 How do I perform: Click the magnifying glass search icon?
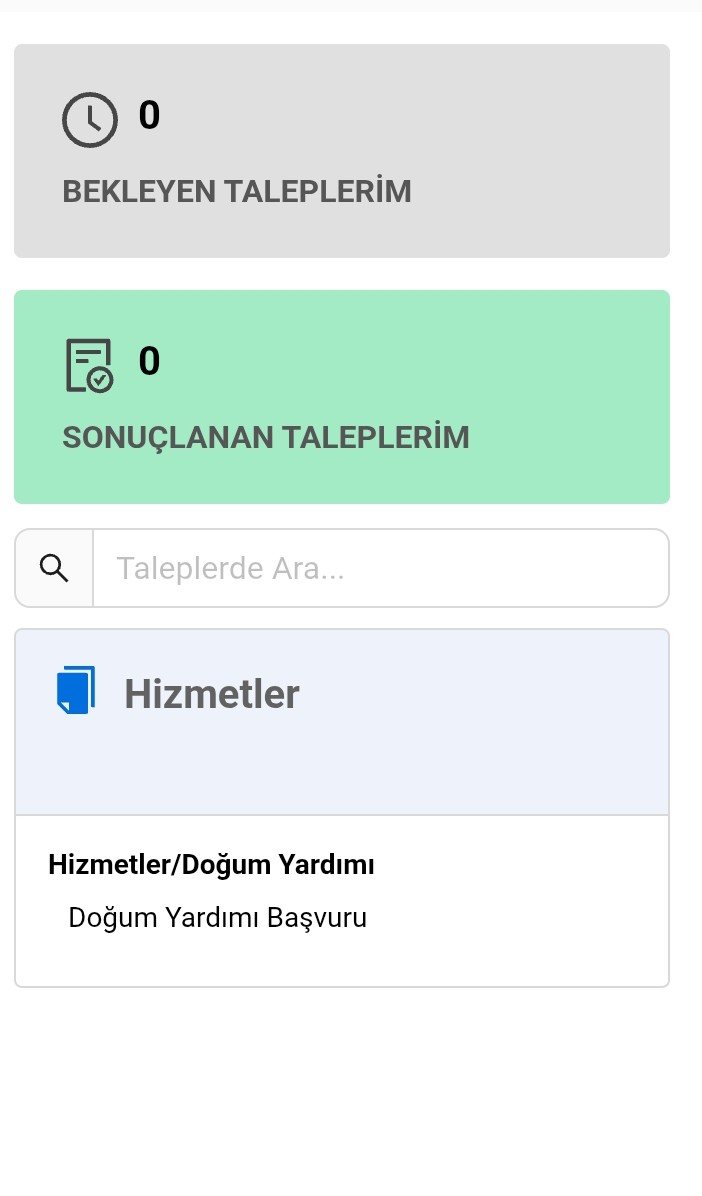[x=54, y=567]
